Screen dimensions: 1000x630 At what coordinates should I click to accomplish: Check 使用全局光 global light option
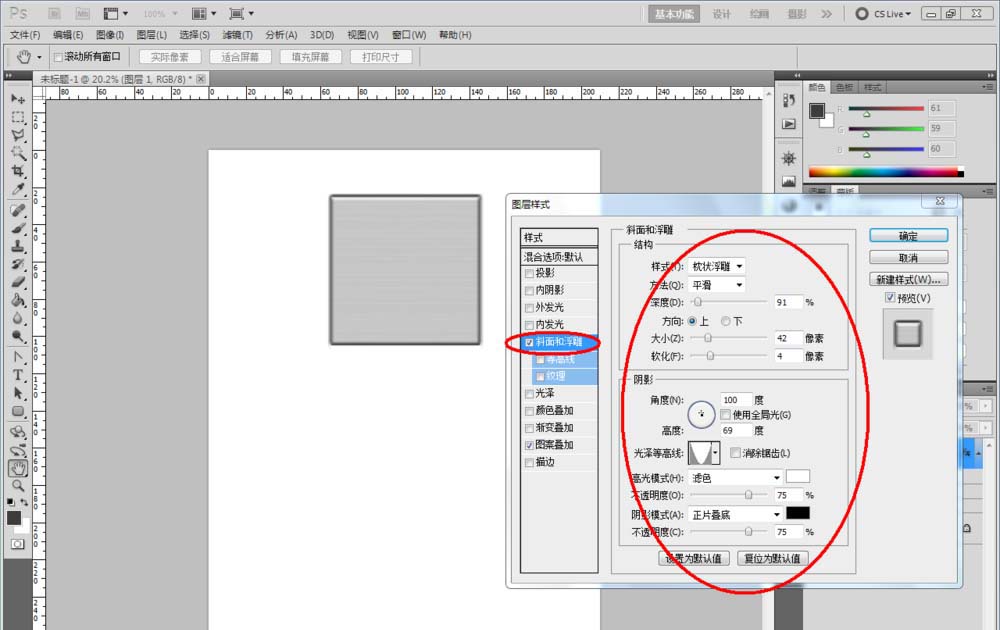tap(726, 415)
